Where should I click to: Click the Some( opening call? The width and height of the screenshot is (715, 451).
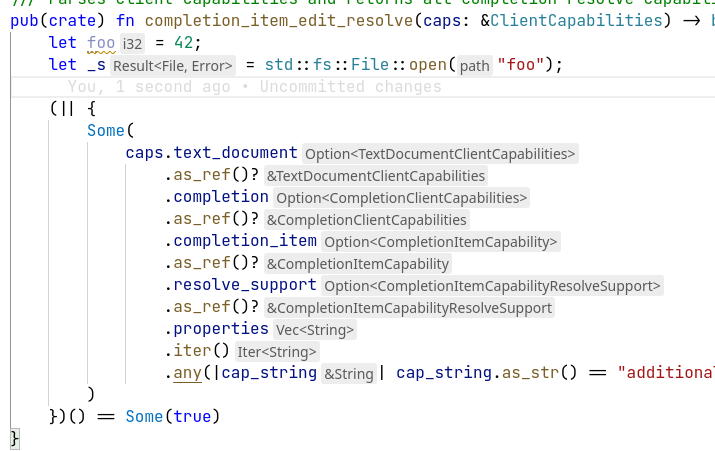(110, 131)
